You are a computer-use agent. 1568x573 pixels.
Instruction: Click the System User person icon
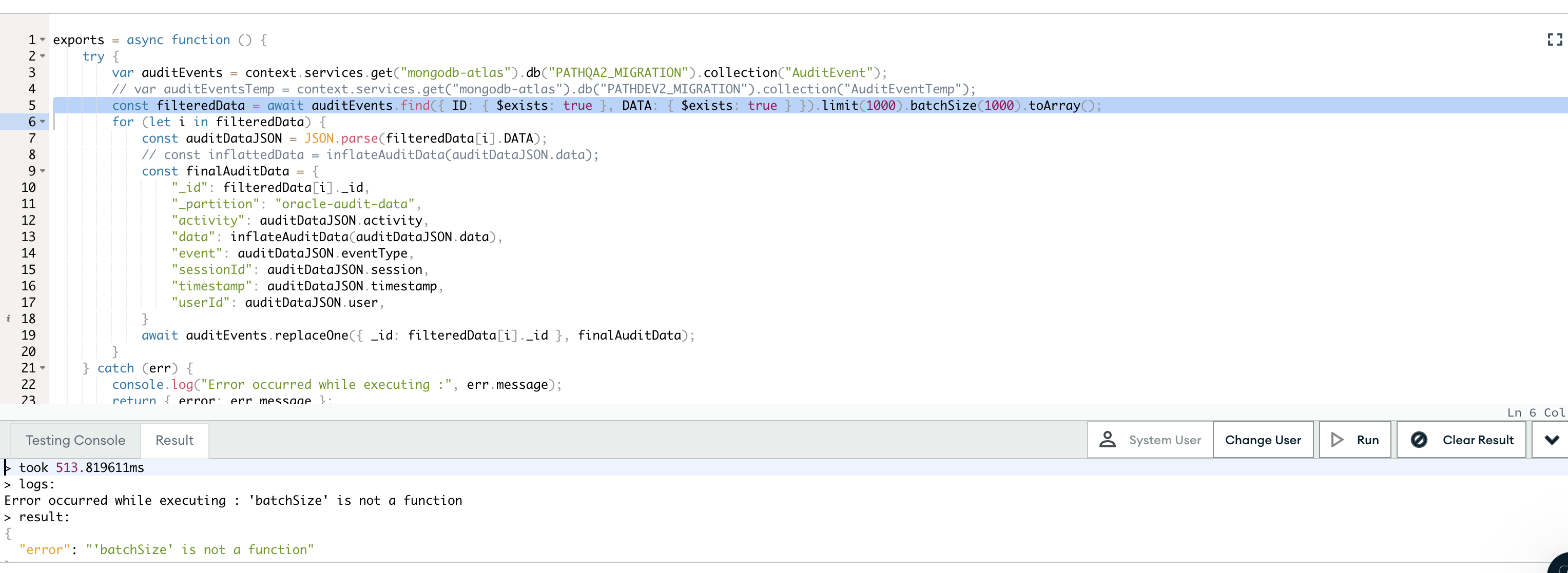(1107, 440)
